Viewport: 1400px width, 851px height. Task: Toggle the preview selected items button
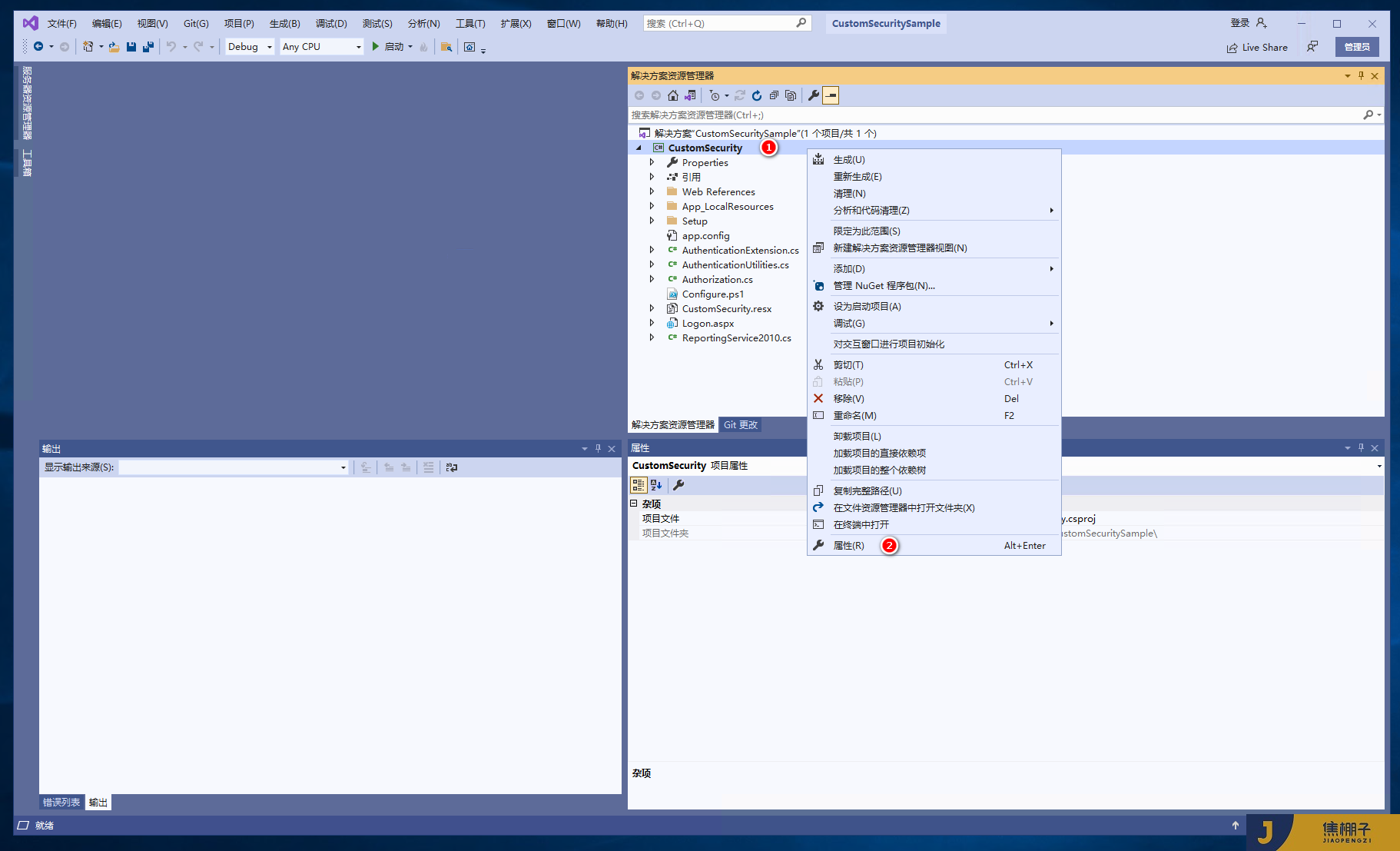tap(831, 95)
